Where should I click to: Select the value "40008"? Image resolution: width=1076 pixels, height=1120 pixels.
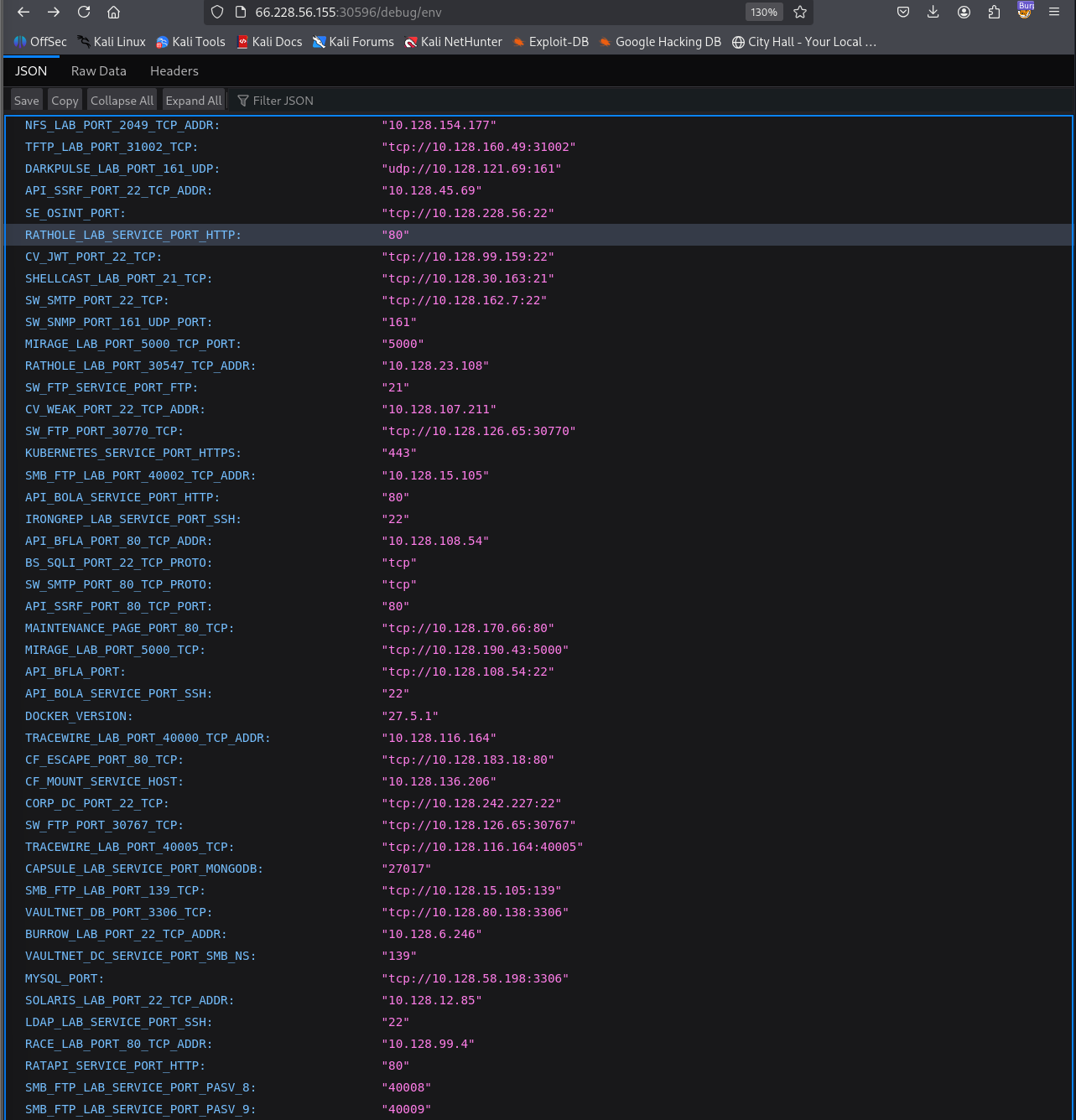(407, 1087)
